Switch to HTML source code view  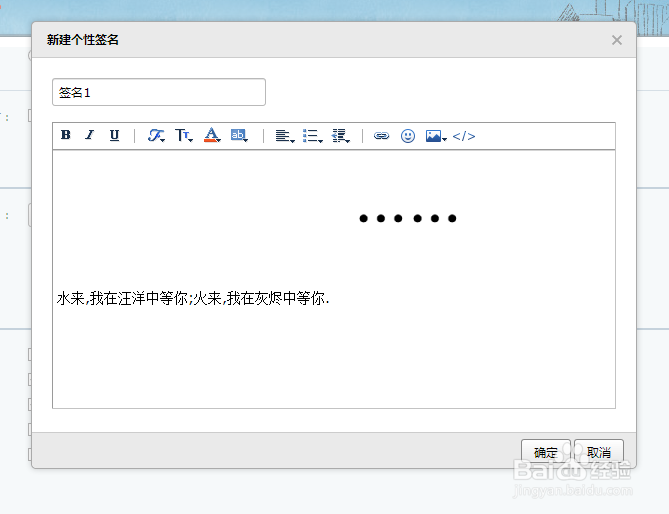464,136
